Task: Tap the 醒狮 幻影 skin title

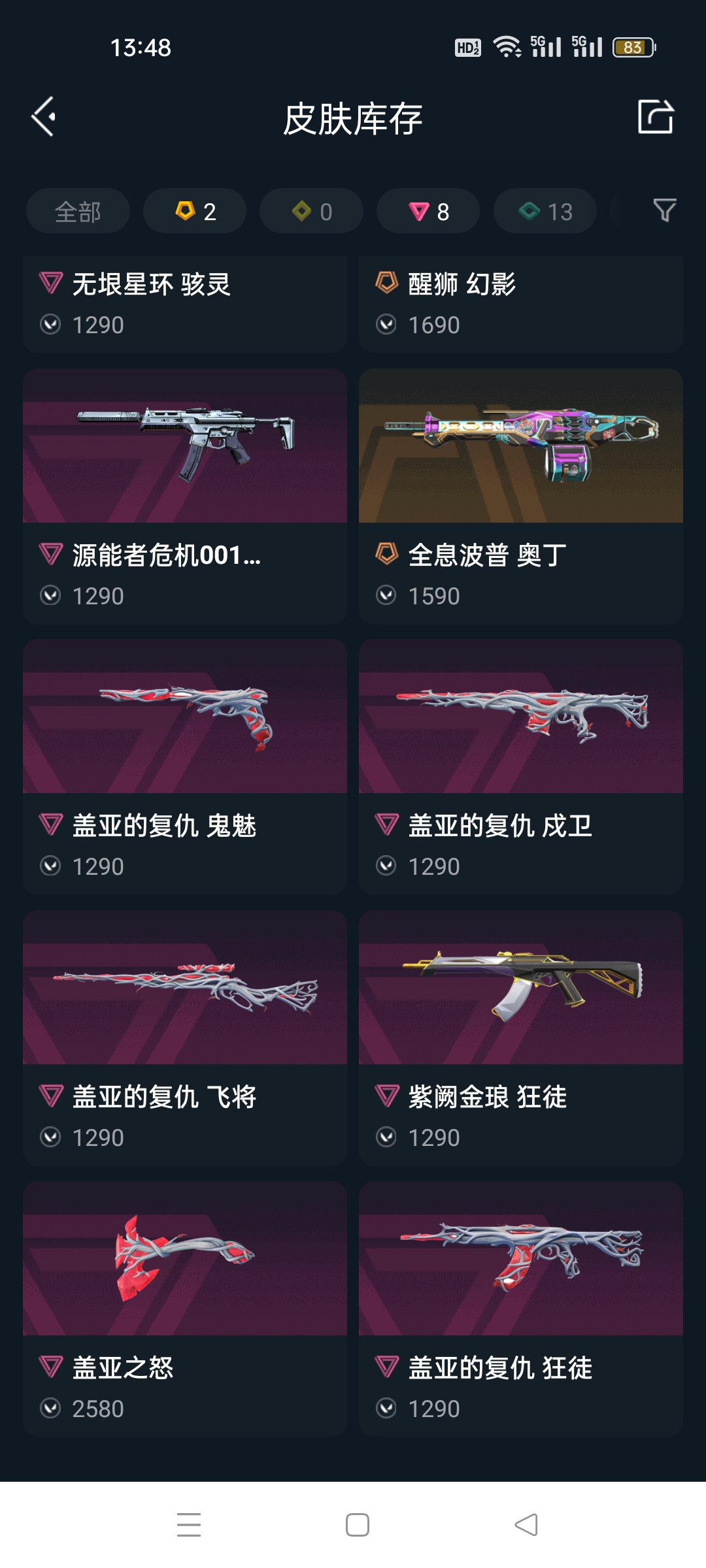Action: (462, 284)
